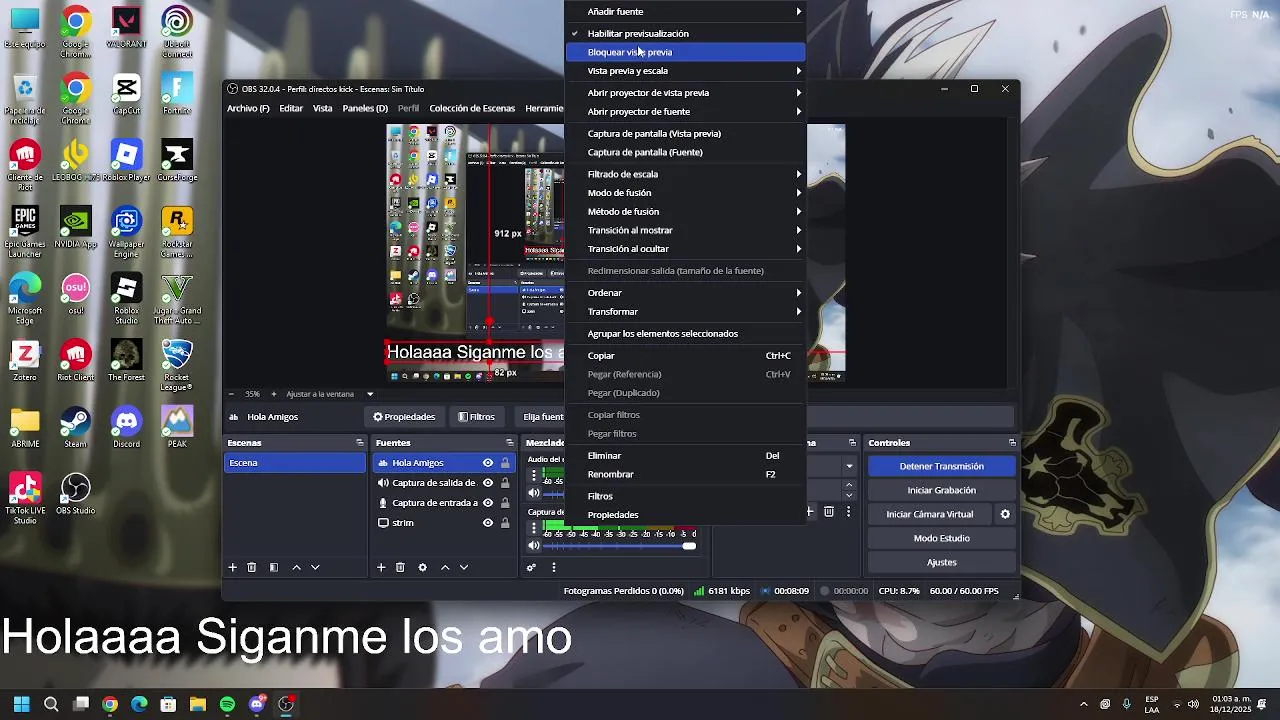Expand the Modo de fusión submenu
The height and width of the screenshot is (720, 1280).
686,193
